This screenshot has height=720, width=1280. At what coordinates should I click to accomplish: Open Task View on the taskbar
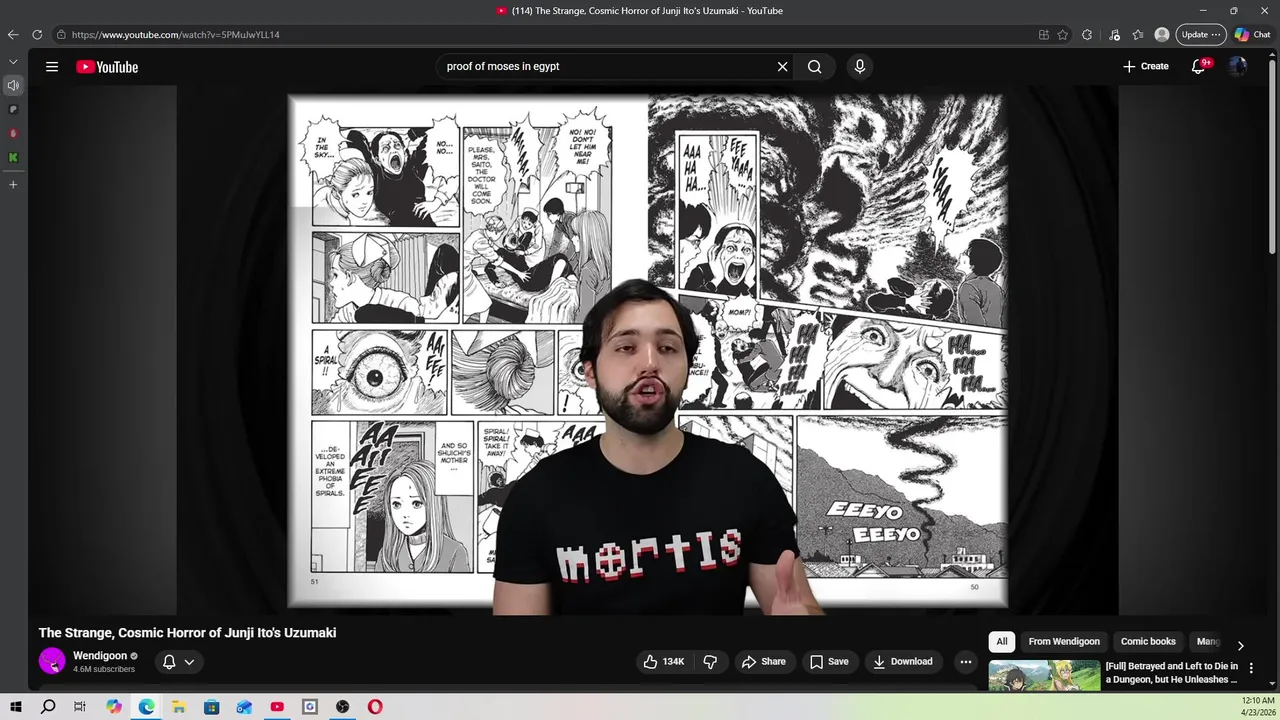[80, 707]
